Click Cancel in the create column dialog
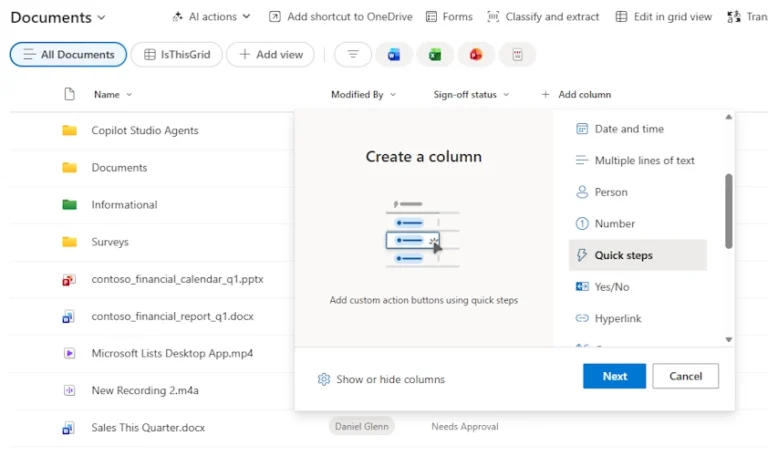The height and width of the screenshot is (456, 768). (x=685, y=376)
